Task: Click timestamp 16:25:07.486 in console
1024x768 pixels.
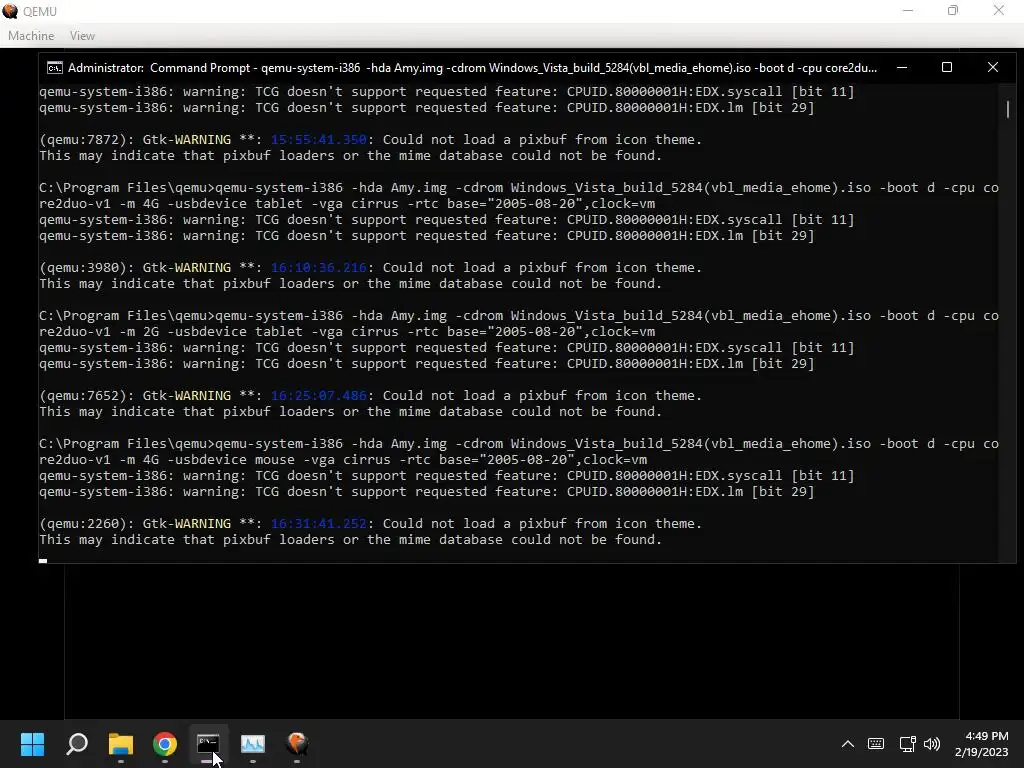Action: click(319, 396)
